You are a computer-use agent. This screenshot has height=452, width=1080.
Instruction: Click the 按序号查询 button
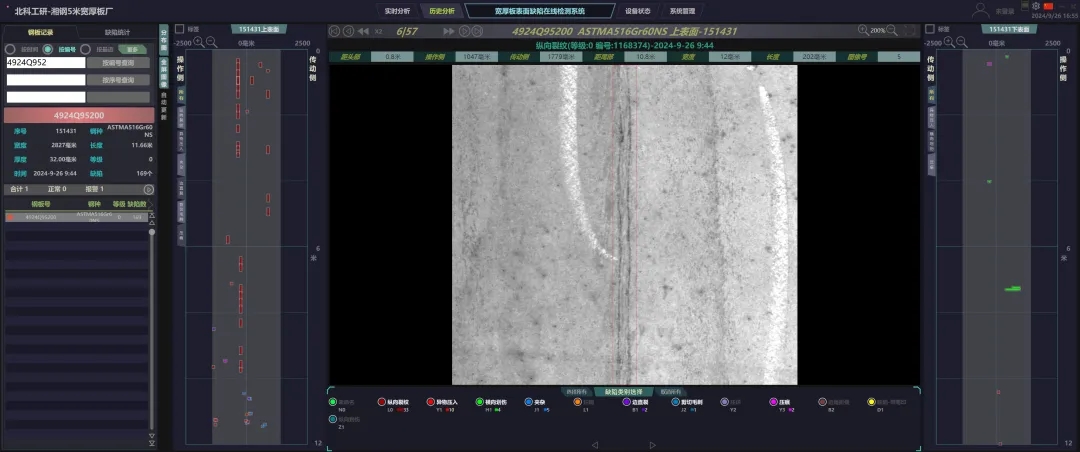click(x=118, y=79)
